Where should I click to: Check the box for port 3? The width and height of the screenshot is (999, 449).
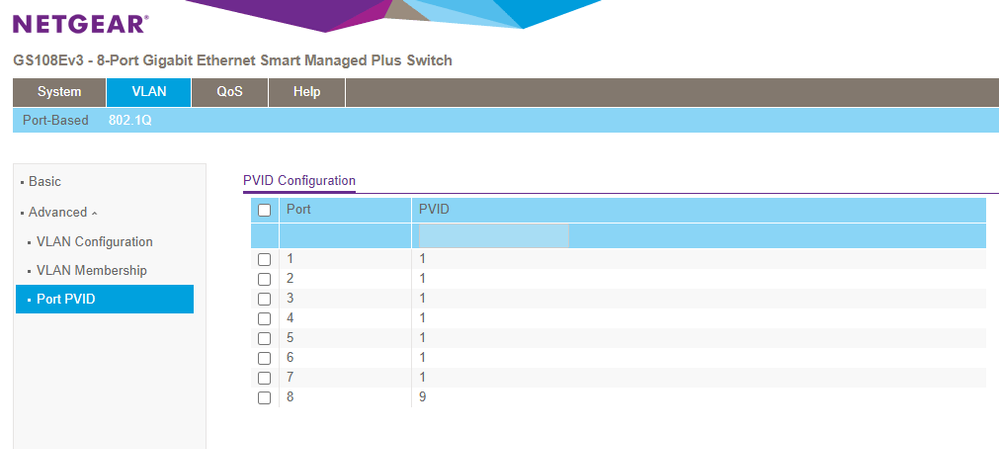pyautogui.click(x=264, y=299)
